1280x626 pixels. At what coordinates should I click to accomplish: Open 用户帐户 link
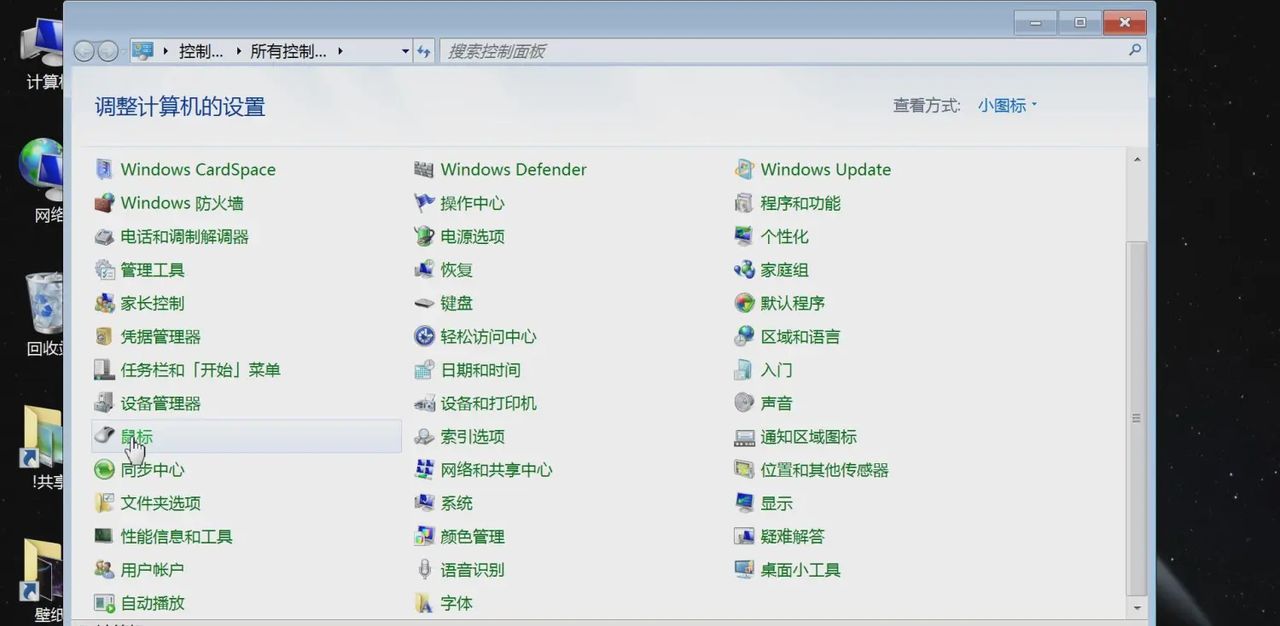(152, 570)
